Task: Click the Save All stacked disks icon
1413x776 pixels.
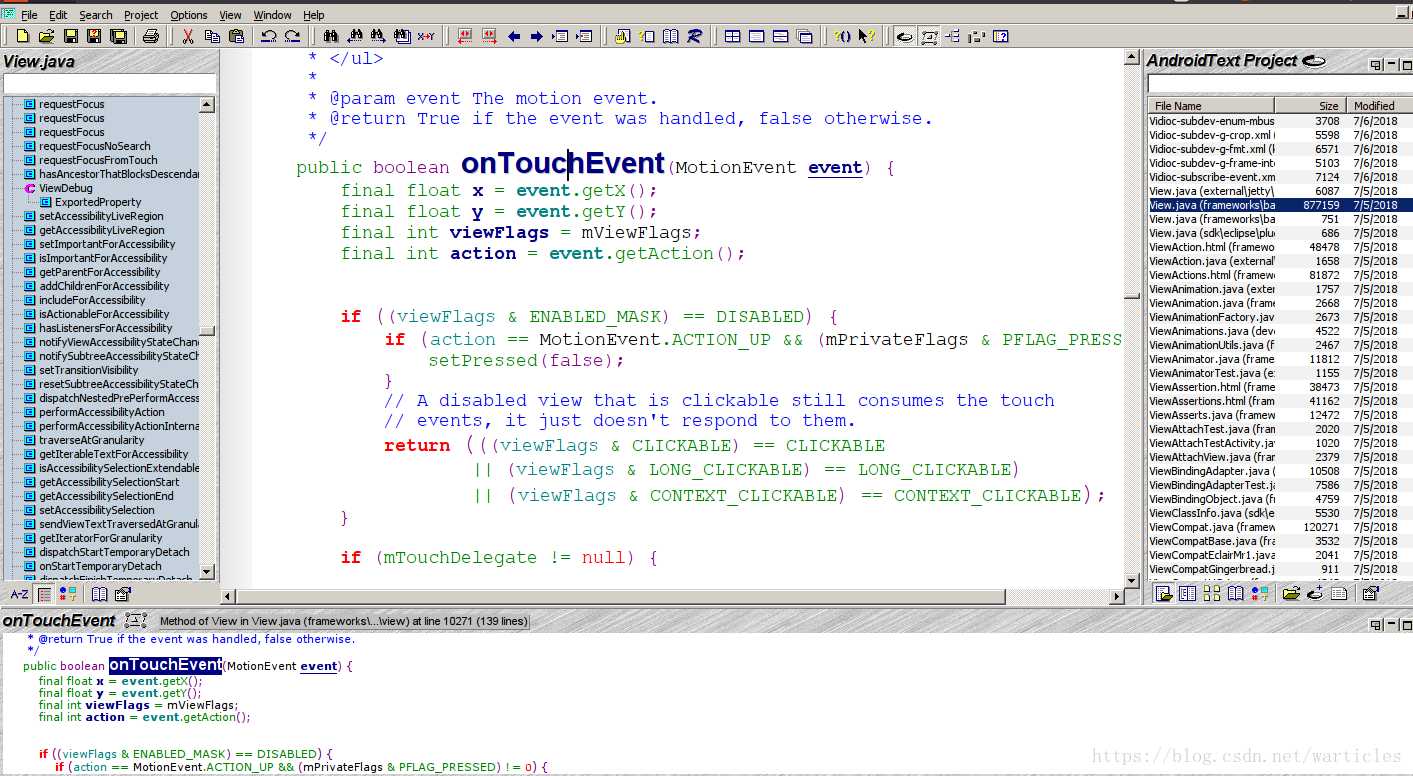Action: point(118,36)
